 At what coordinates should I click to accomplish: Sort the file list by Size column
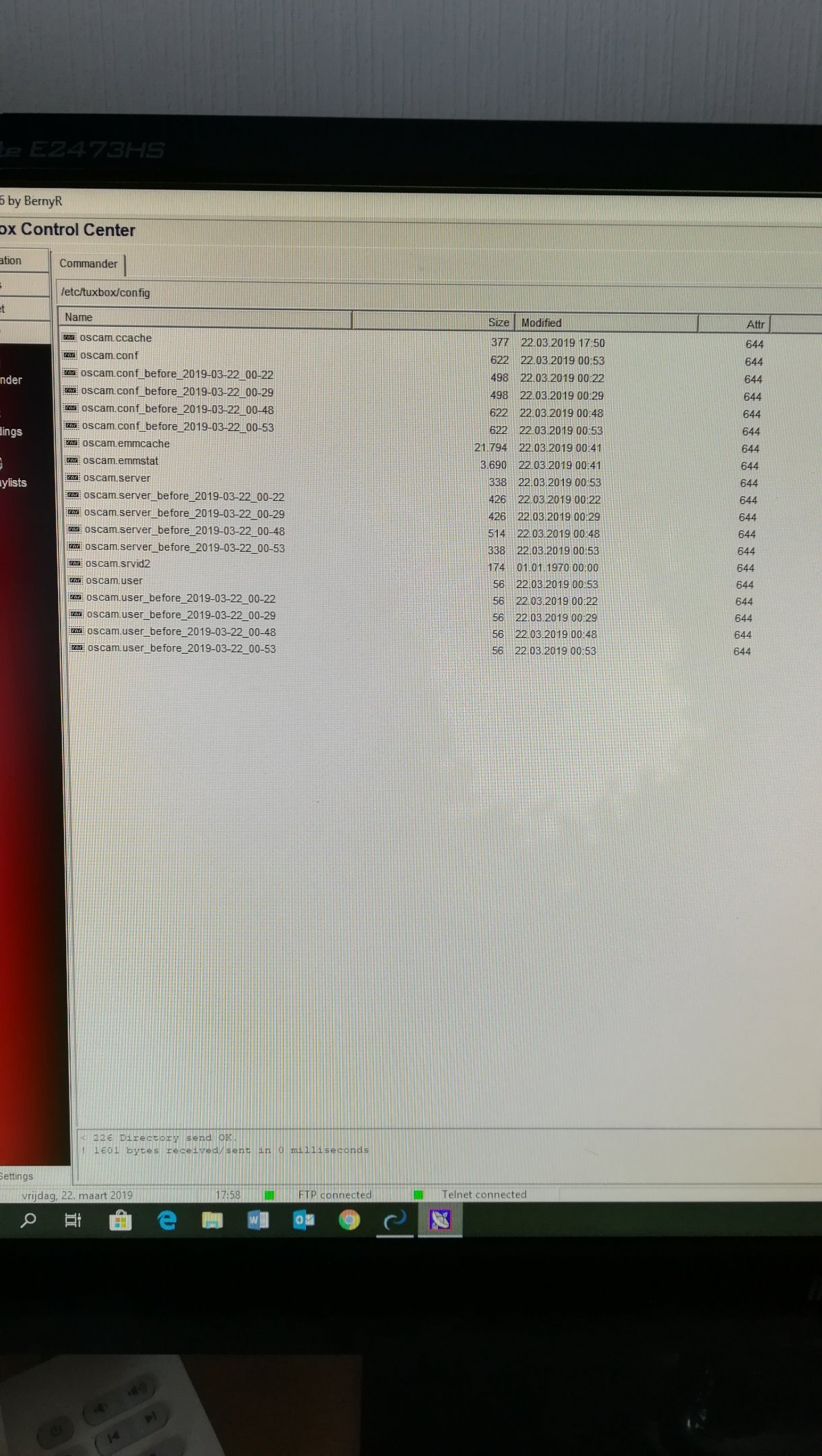[x=433, y=322]
